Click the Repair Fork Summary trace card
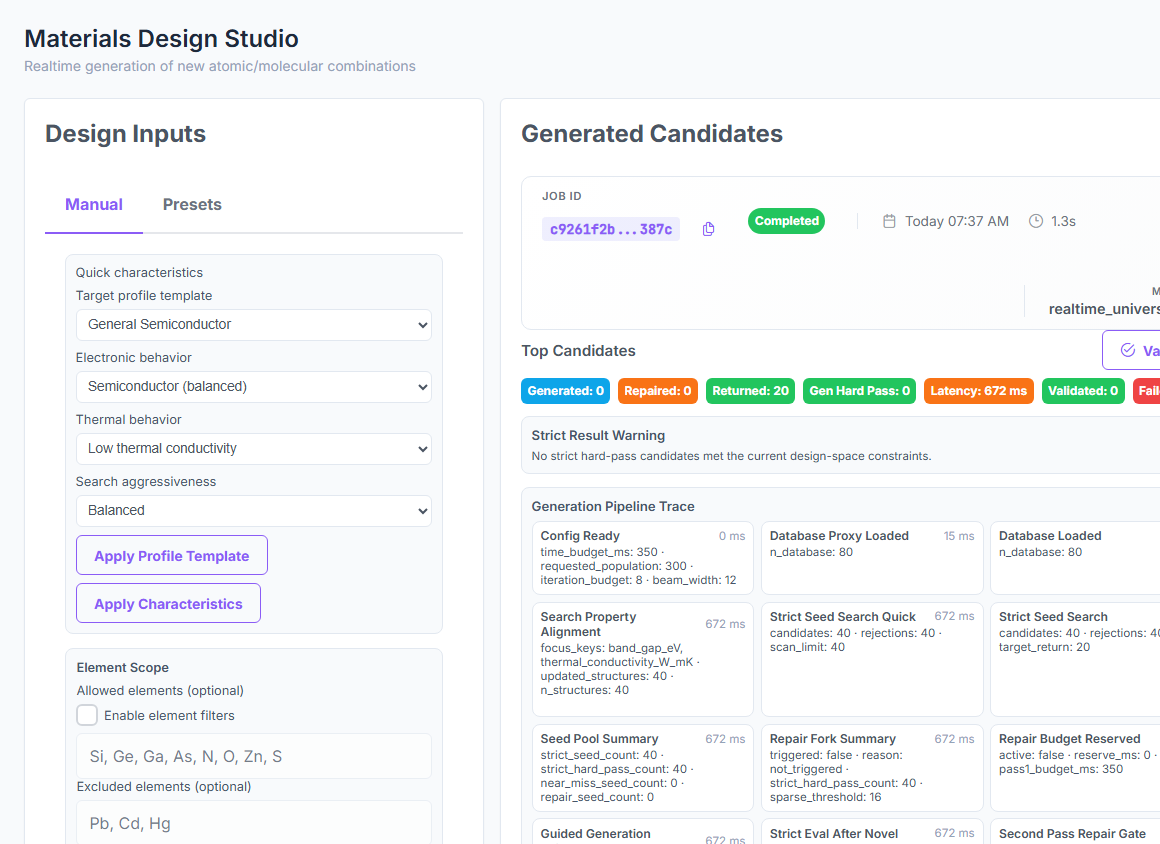The image size is (1160, 844). tap(872, 768)
